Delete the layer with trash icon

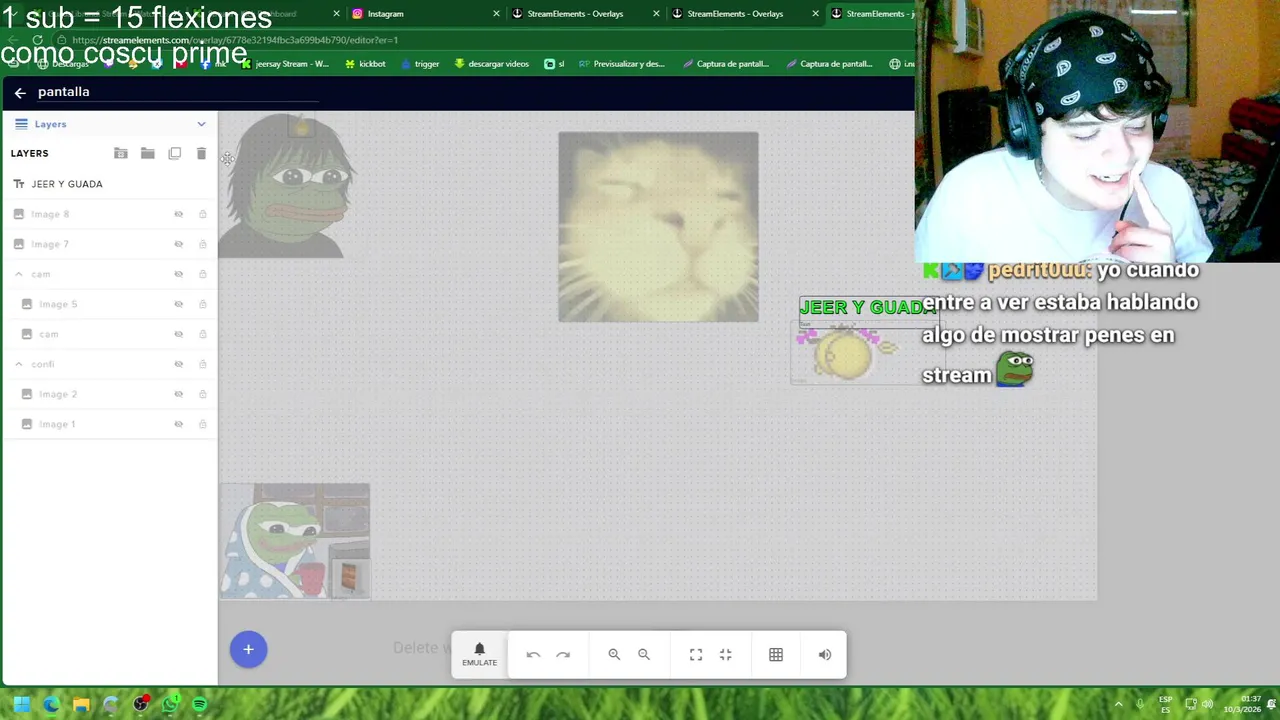[x=201, y=153]
